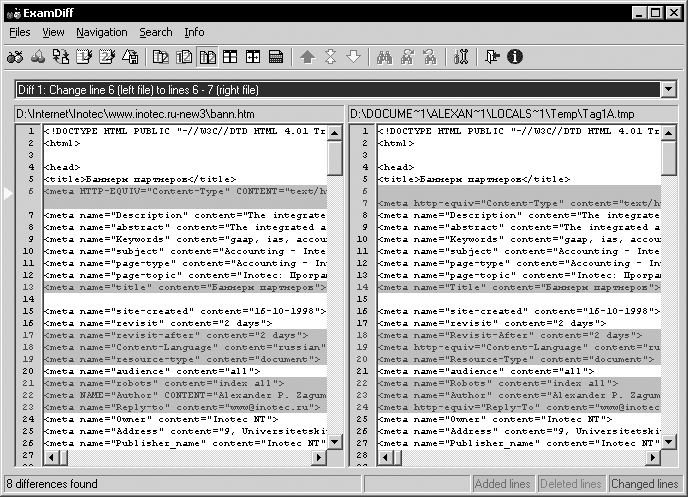The image size is (688, 497).
Task: Open first file in editor icon
Action: click(84, 57)
